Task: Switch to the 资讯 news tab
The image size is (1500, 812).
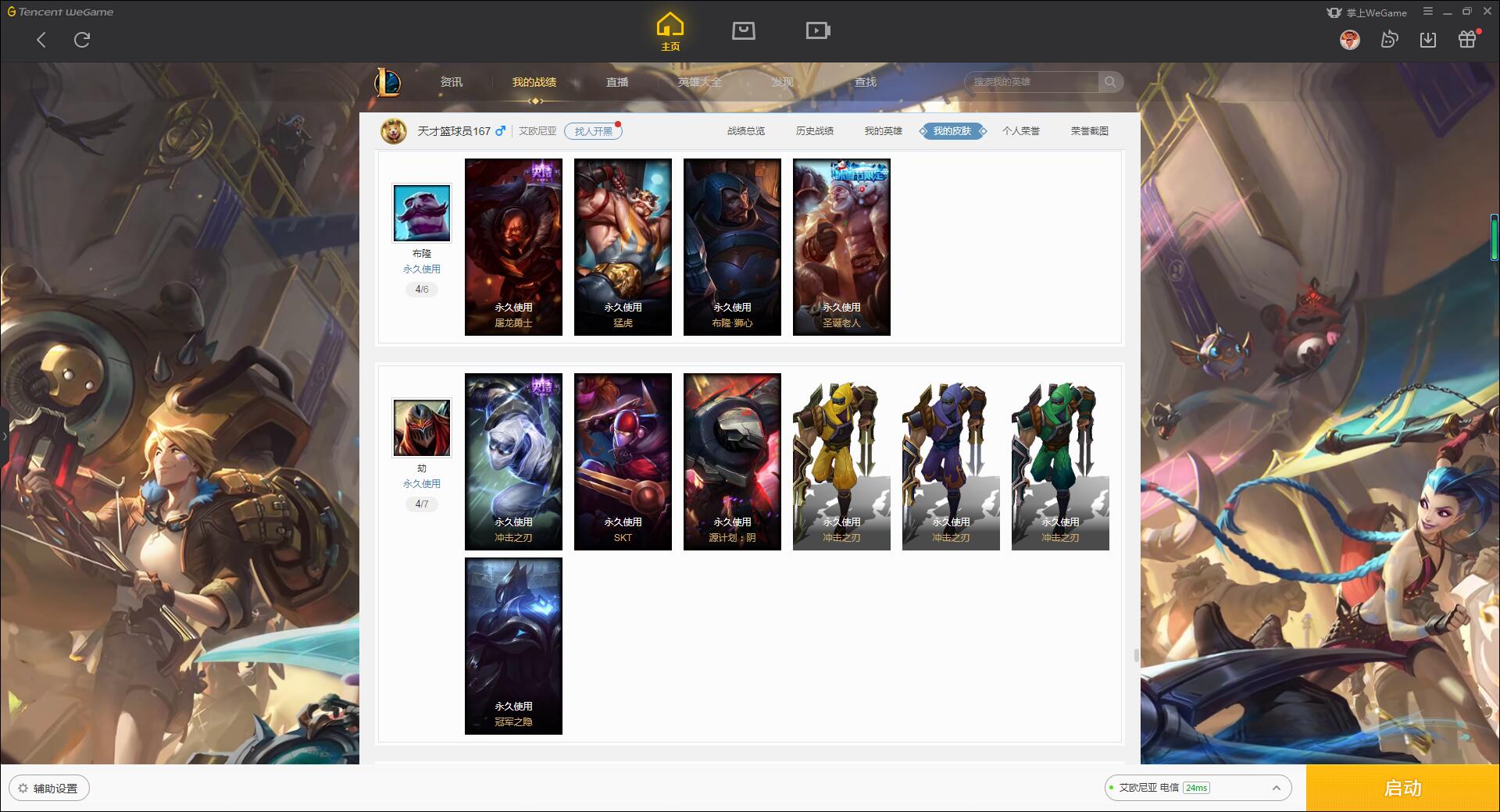Action: tap(452, 82)
